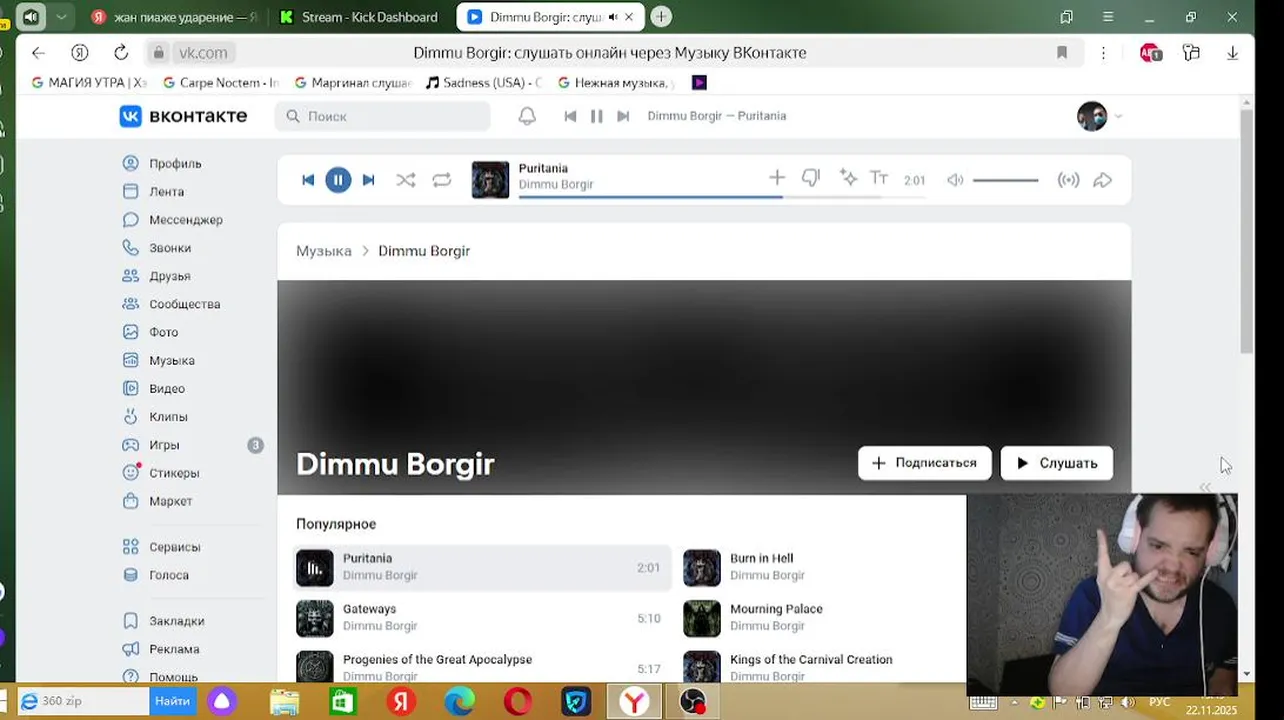Click the dislike thumbs-down icon
Image resolution: width=1284 pixels, height=720 pixels.
pyautogui.click(x=811, y=178)
